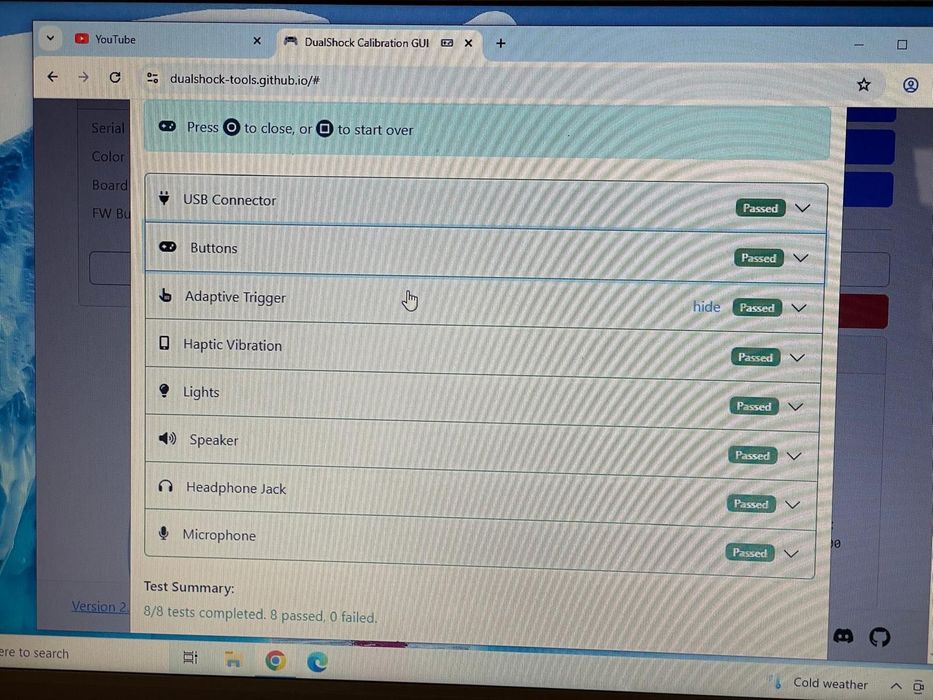The width and height of the screenshot is (933, 700).
Task: Close the YouTube tab
Action: [x=257, y=40]
